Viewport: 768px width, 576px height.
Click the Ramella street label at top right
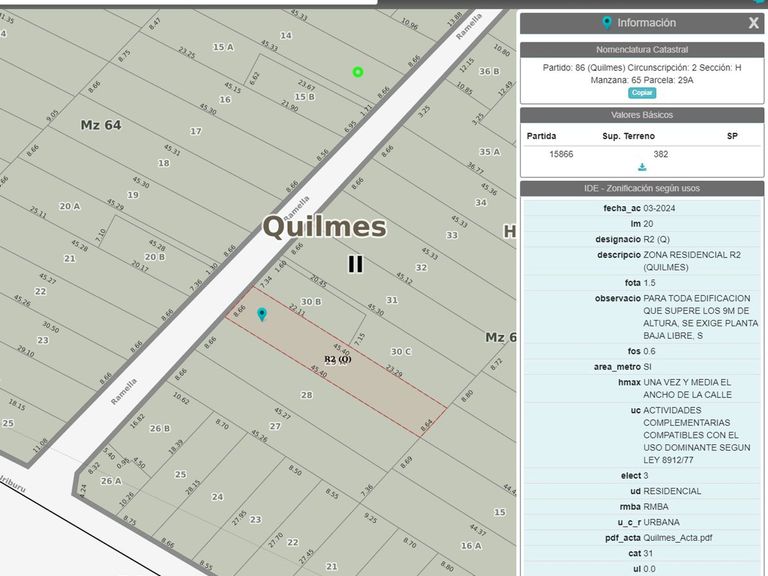coord(469,26)
